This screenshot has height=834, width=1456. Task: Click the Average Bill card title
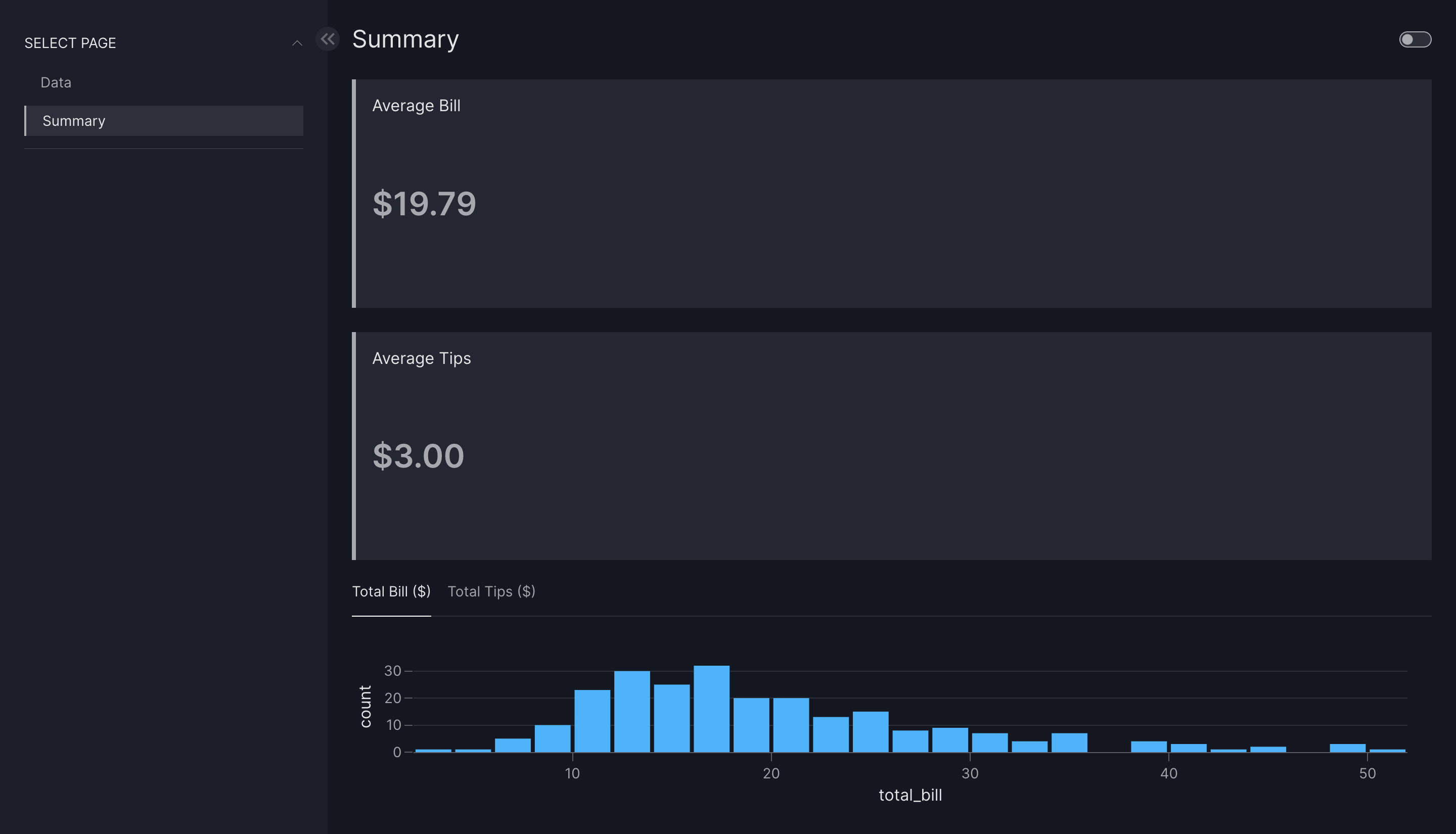tap(417, 106)
